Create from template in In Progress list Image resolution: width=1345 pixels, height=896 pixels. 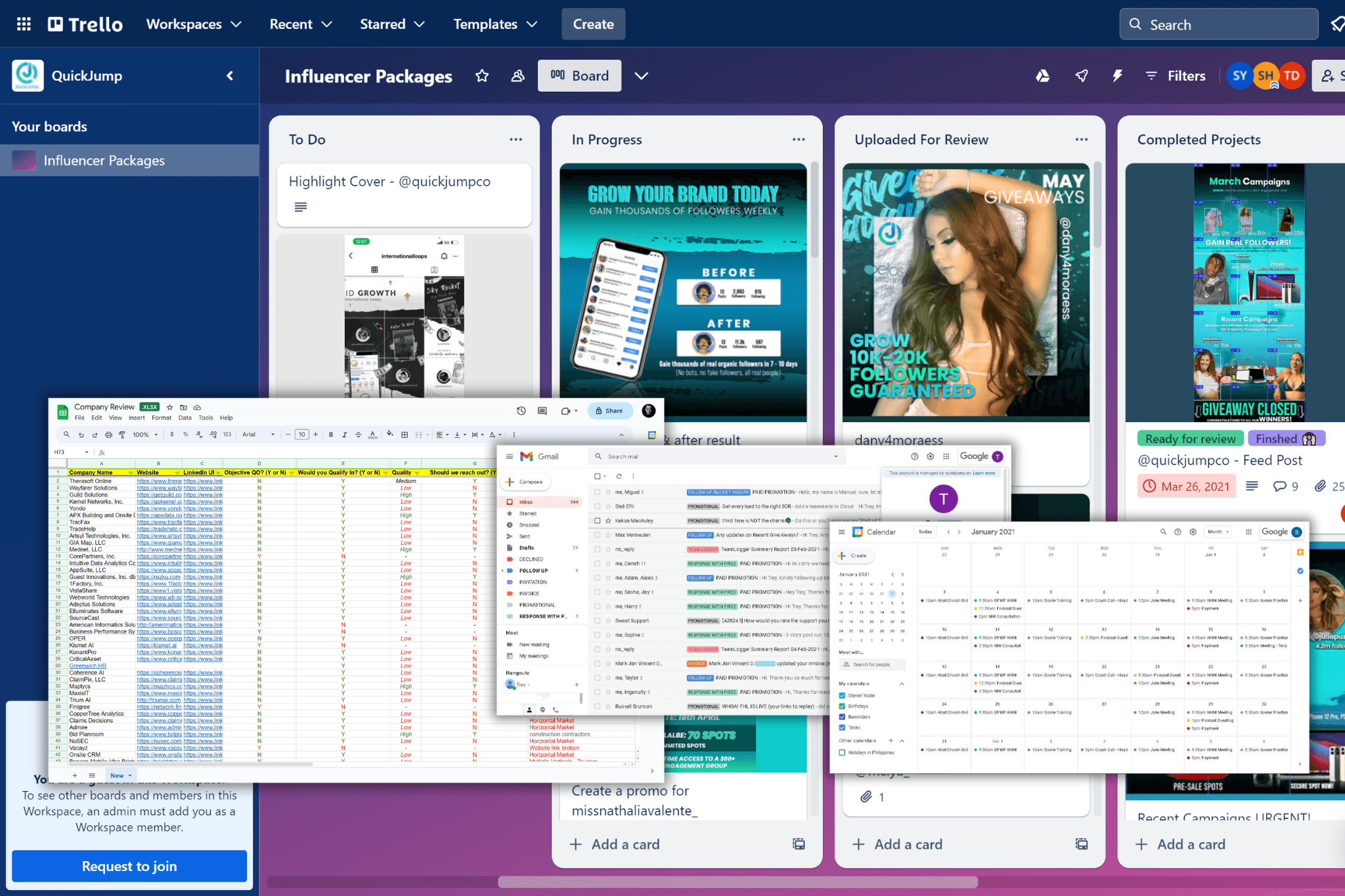coord(799,844)
